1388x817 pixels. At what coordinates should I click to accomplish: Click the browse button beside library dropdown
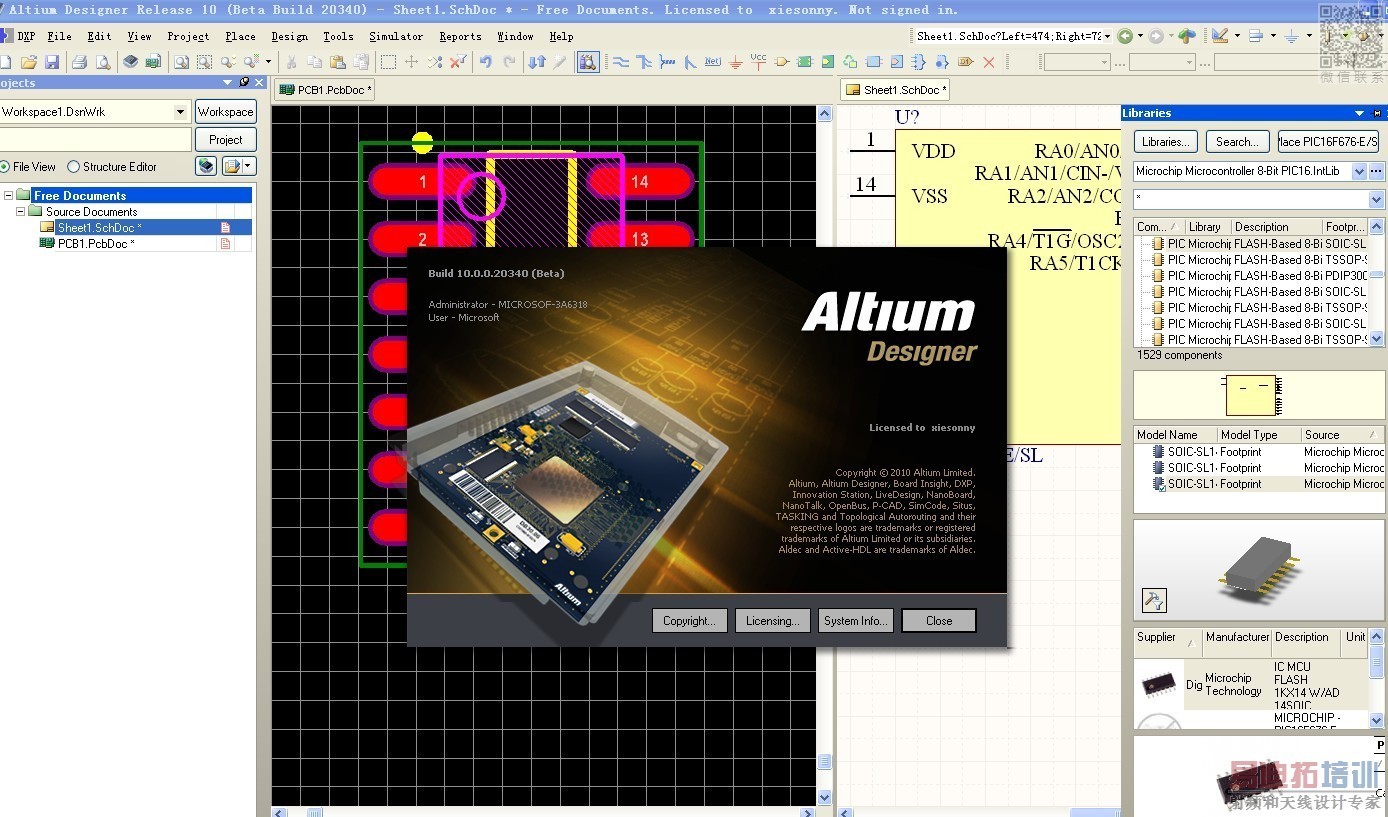coord(1376,171)
